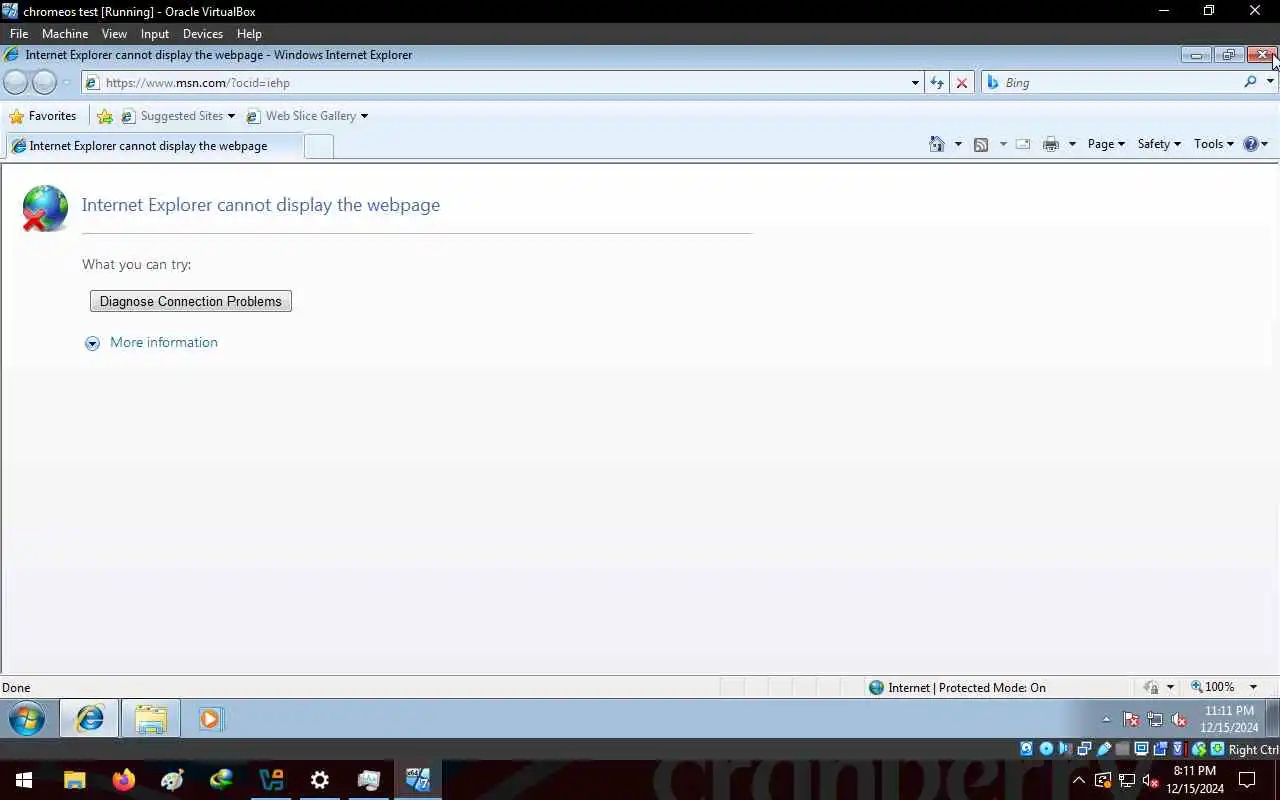Click the status bar privacy lock icon

[1152, 688]
